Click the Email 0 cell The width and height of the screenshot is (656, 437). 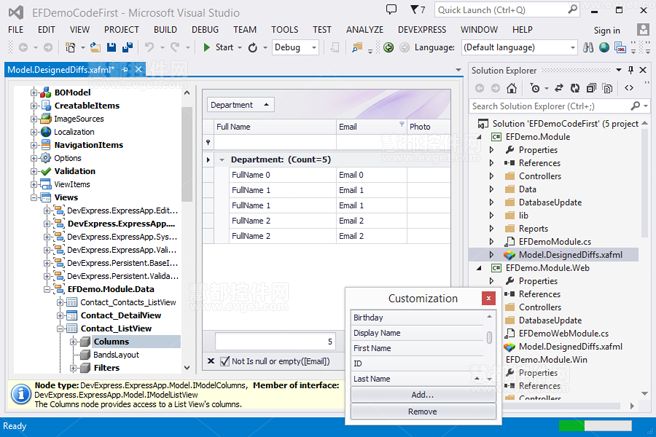[x=372, y=175]
